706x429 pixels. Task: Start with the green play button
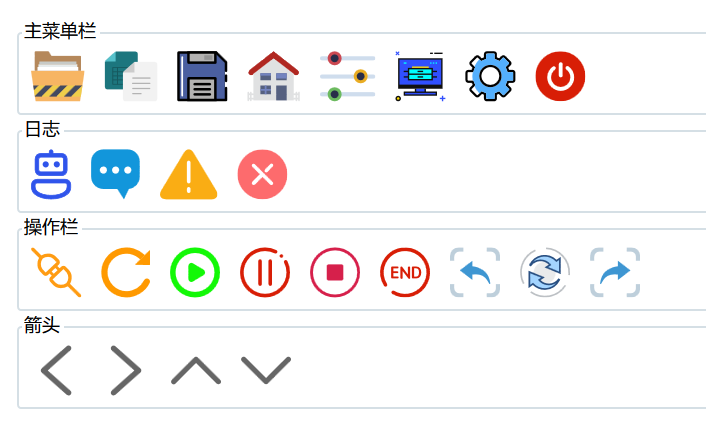pos(195,272)
